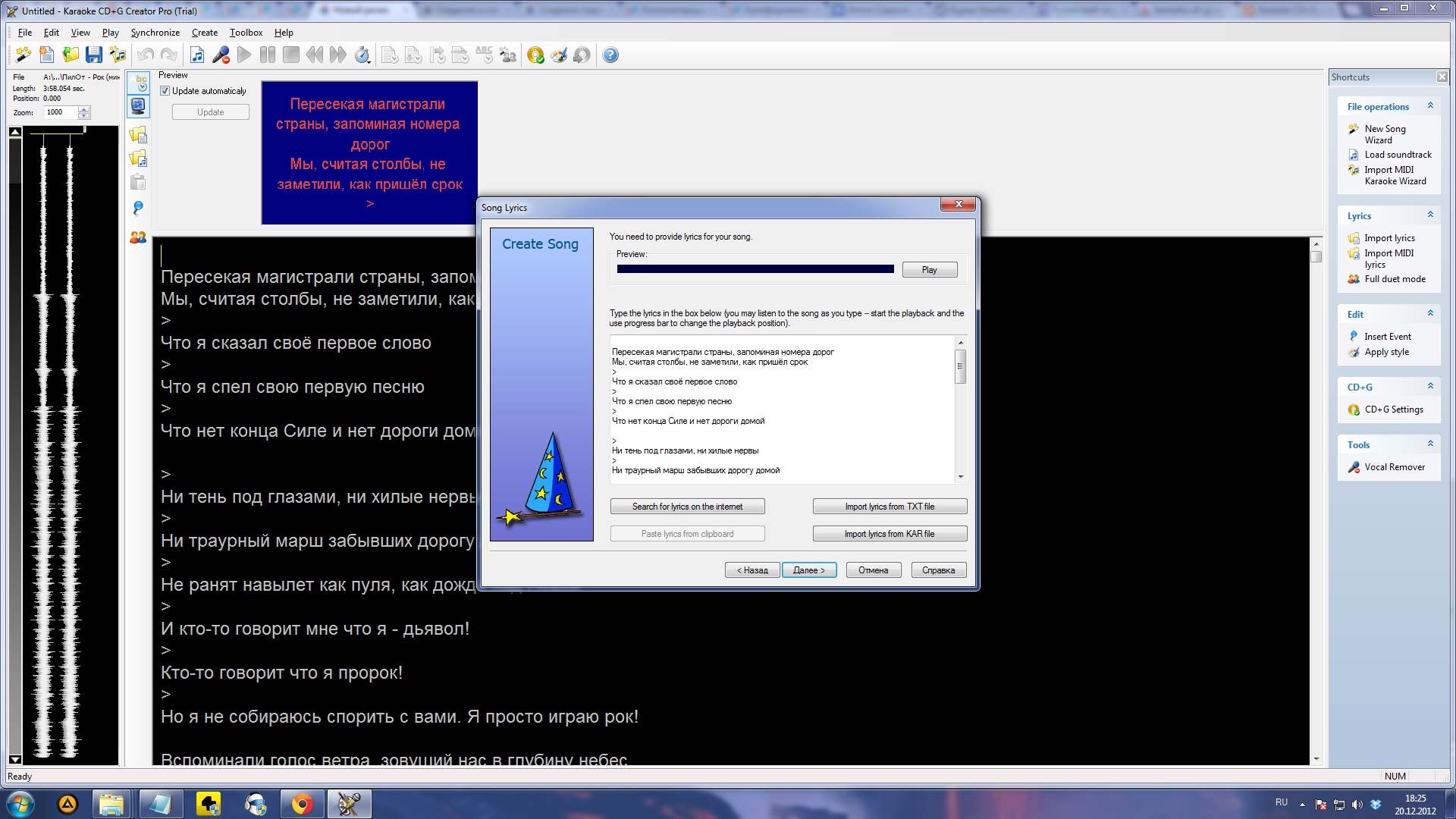Collapse the Tools shortcuts group
The width and height of the screenshot is (1456, 819).
pyautogui.click(x=1430, y=444)
